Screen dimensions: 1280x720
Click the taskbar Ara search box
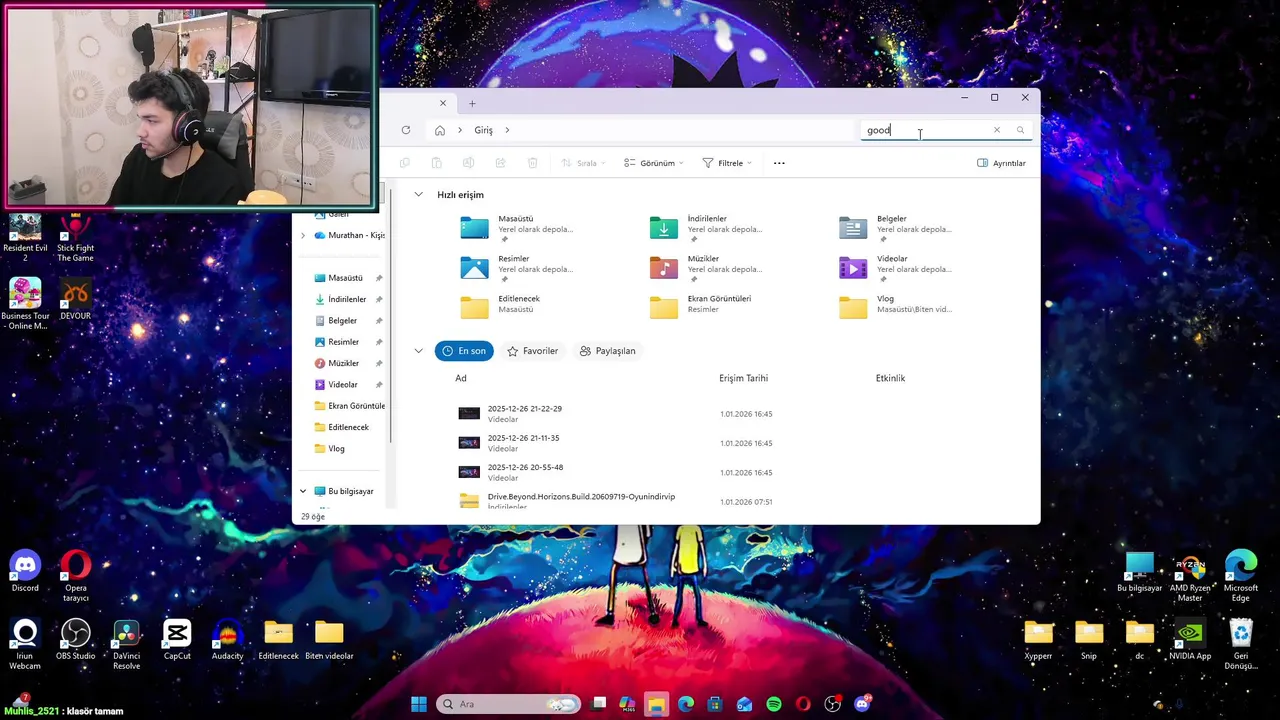[508, 704]
